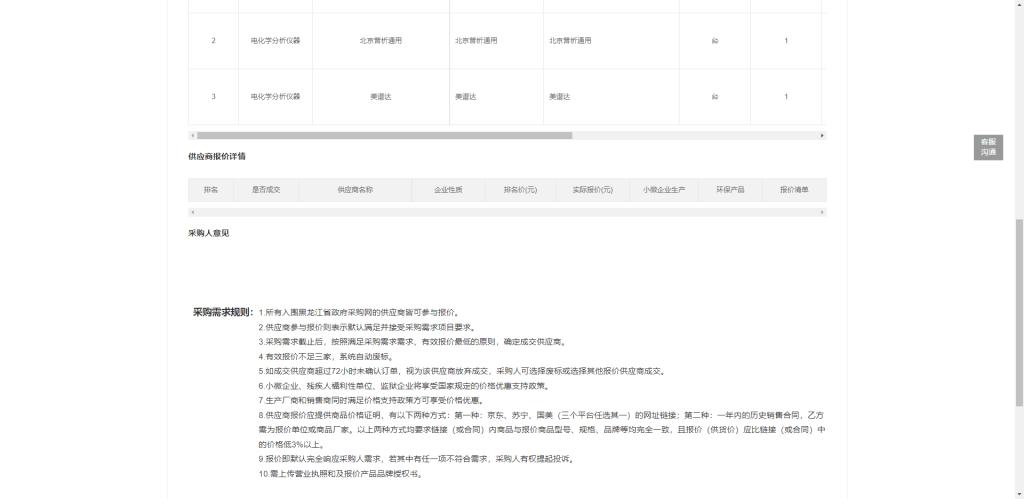
Task: Select the 小微企业生产 column header
Action: point(664,190)
